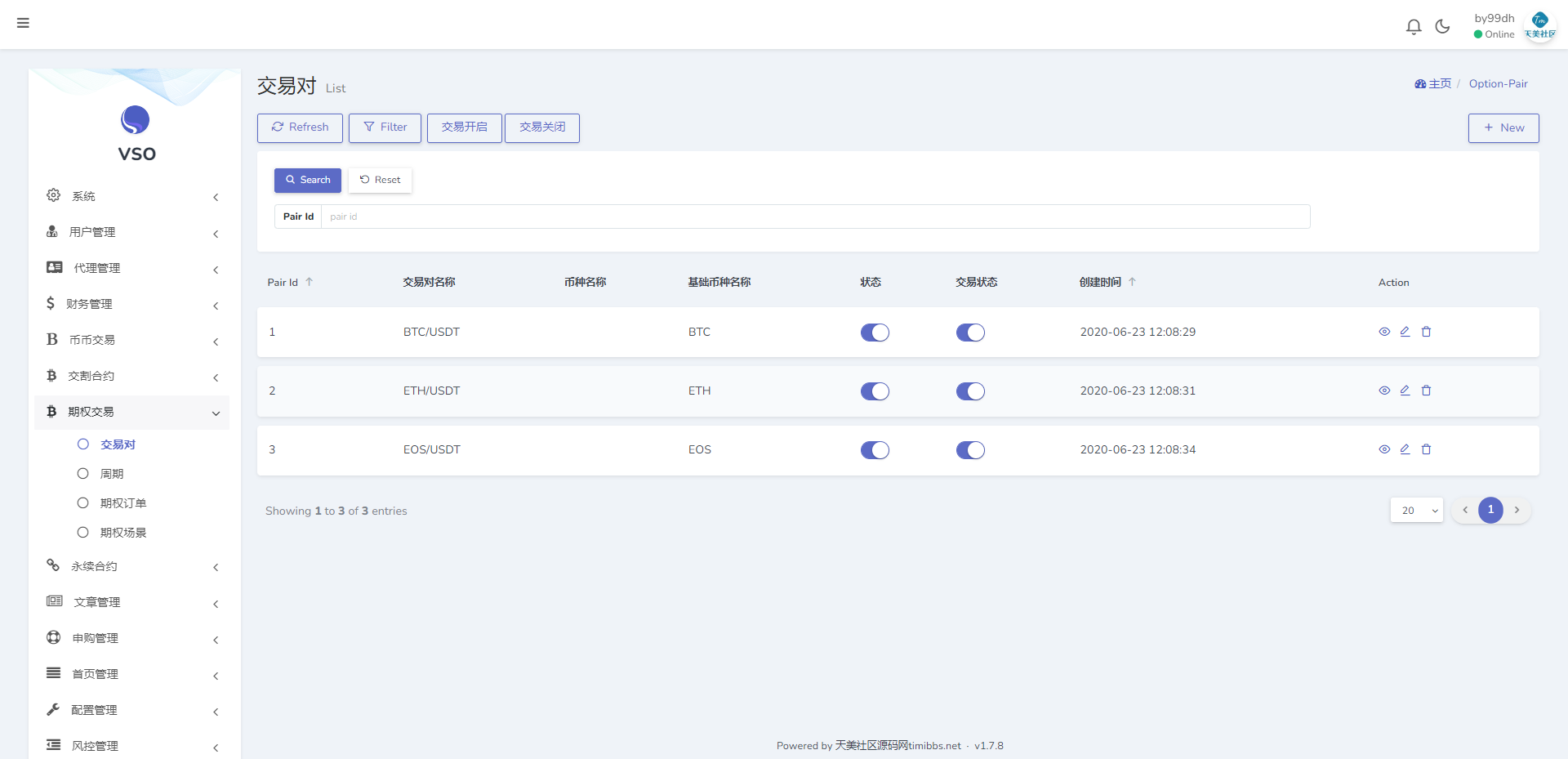The image size is (1568, 759).
Task: Click the 永续合约 link icon
Action: point(53,565)
